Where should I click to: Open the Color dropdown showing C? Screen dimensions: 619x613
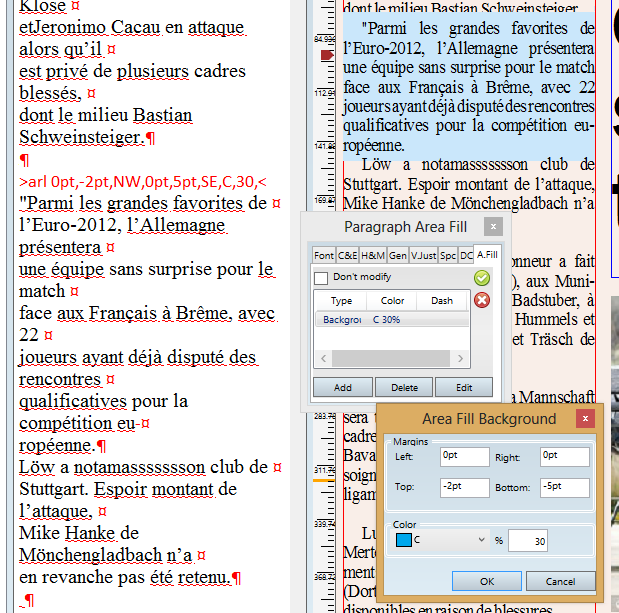441,540
